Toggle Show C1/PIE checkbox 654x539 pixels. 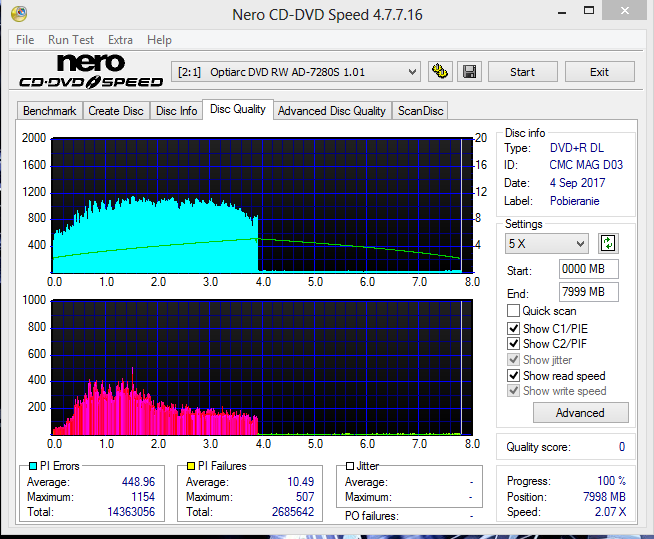pyautogui.click(x=513, y=328)
